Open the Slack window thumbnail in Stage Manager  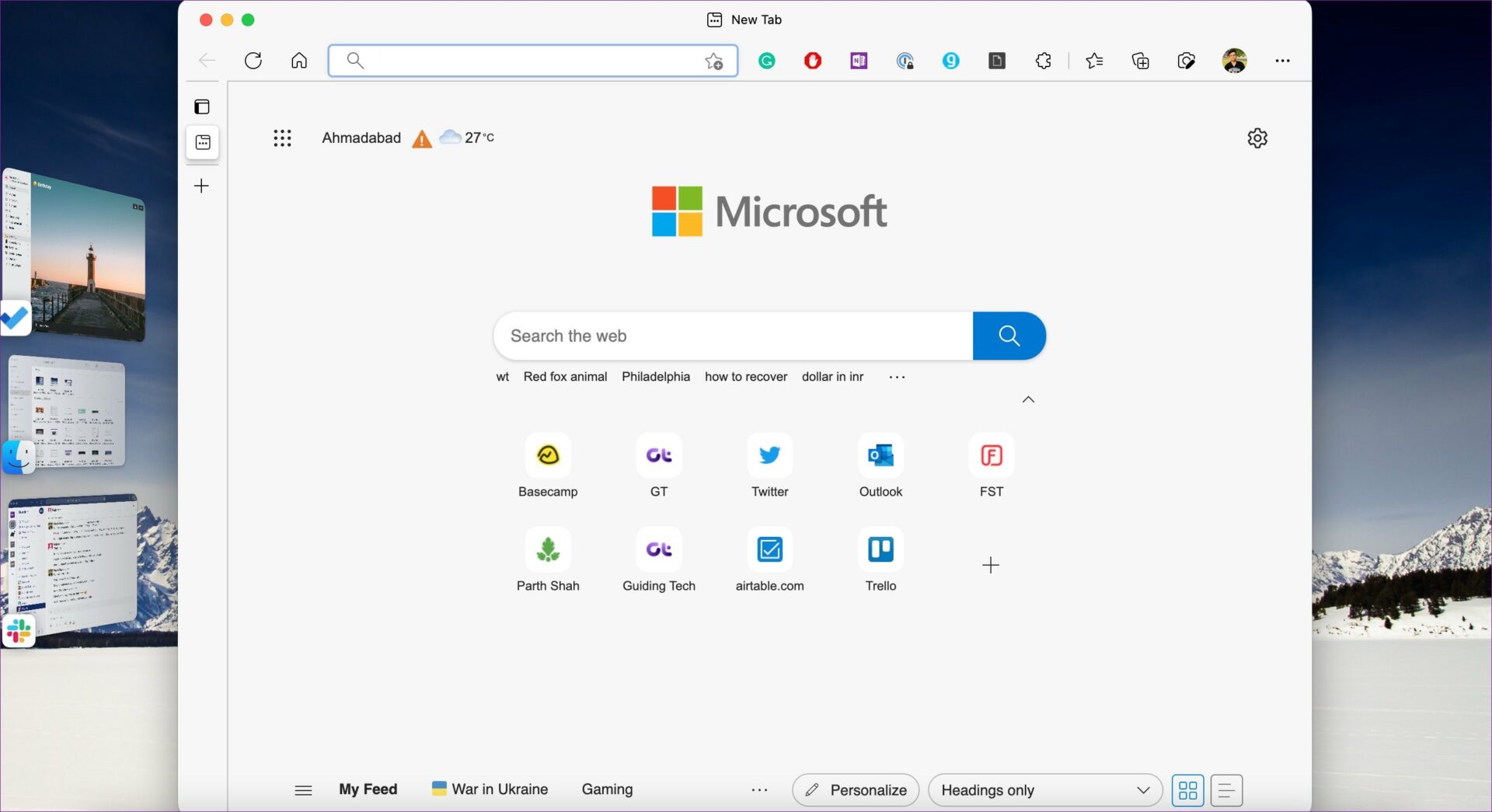point(74,566)
